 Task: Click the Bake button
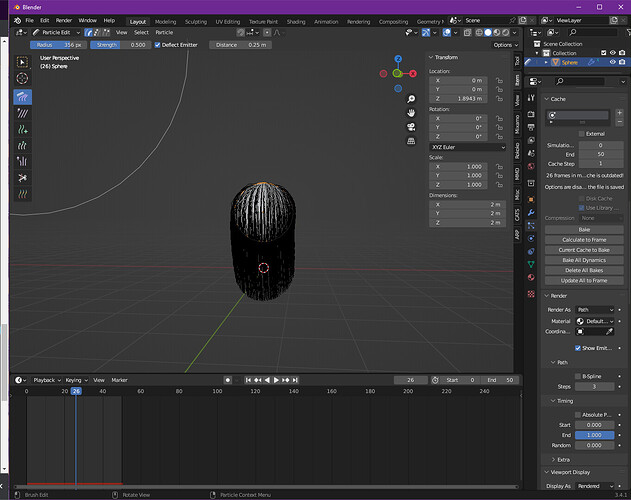pos(584,229)
